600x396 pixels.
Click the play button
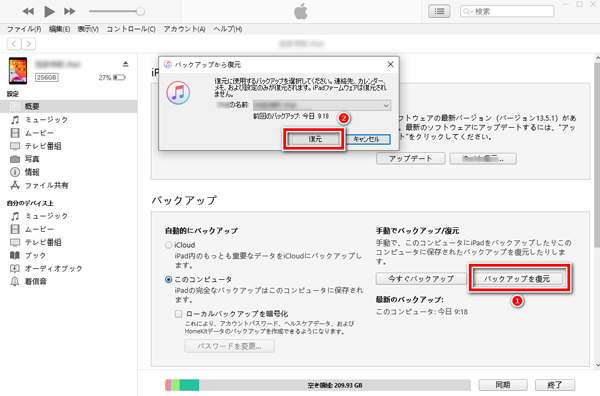tap(49, 11)
